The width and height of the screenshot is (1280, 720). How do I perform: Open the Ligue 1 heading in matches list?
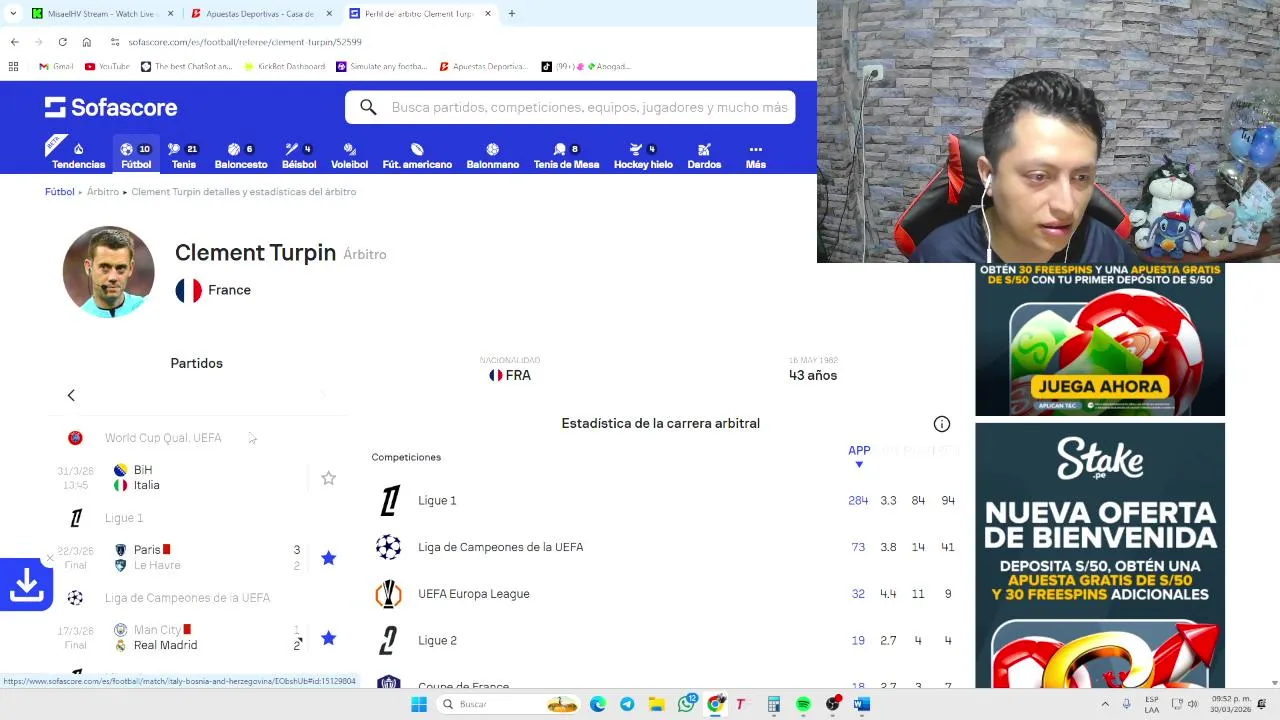124,518
